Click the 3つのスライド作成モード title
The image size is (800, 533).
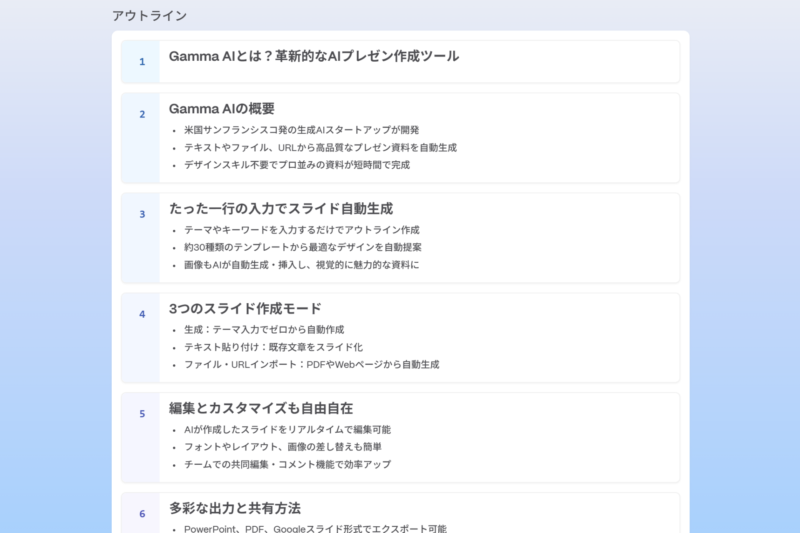[245, 308]
